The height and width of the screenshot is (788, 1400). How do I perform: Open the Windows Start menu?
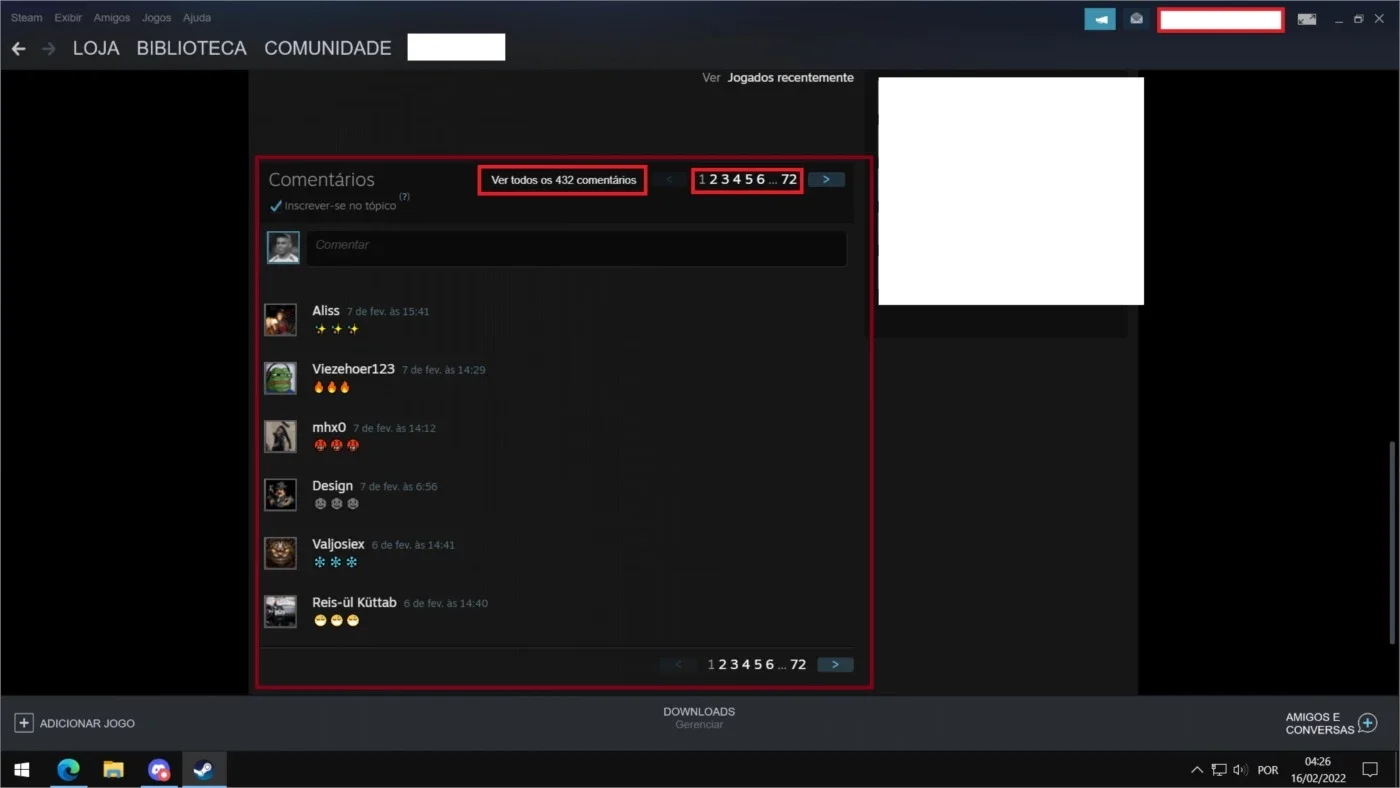(21, 770)
